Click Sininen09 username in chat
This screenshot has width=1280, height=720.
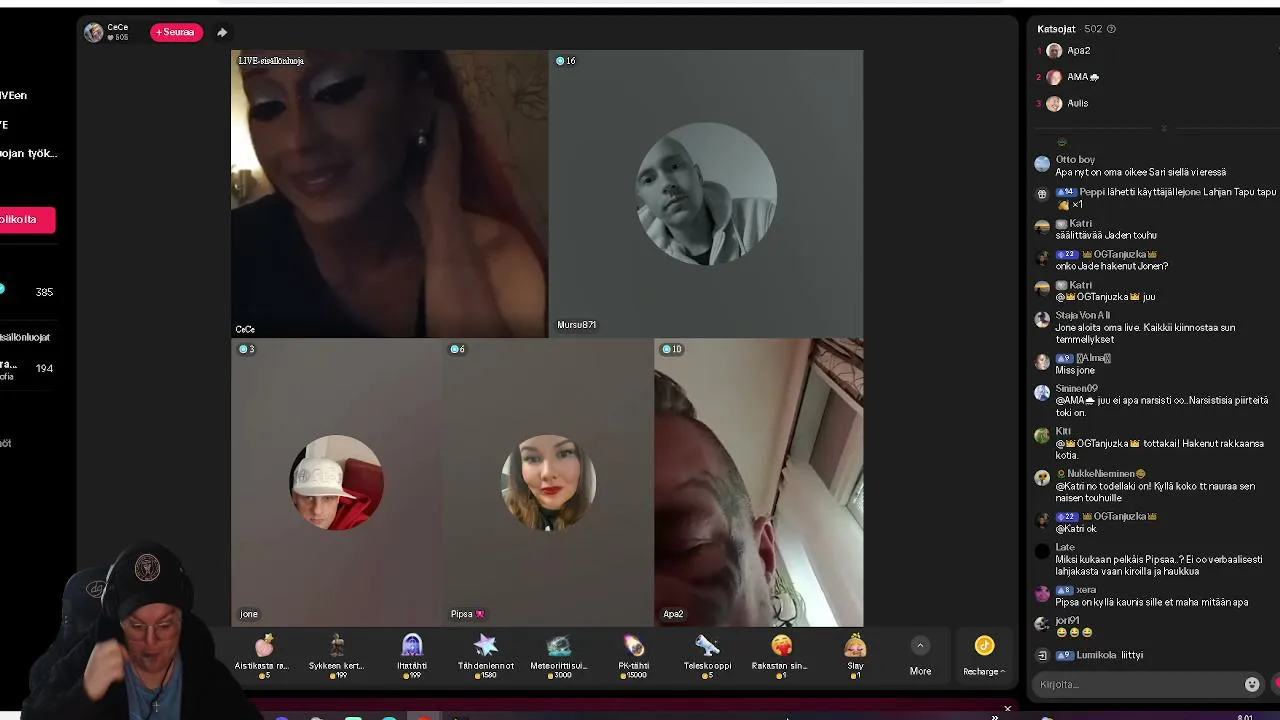1076,389
